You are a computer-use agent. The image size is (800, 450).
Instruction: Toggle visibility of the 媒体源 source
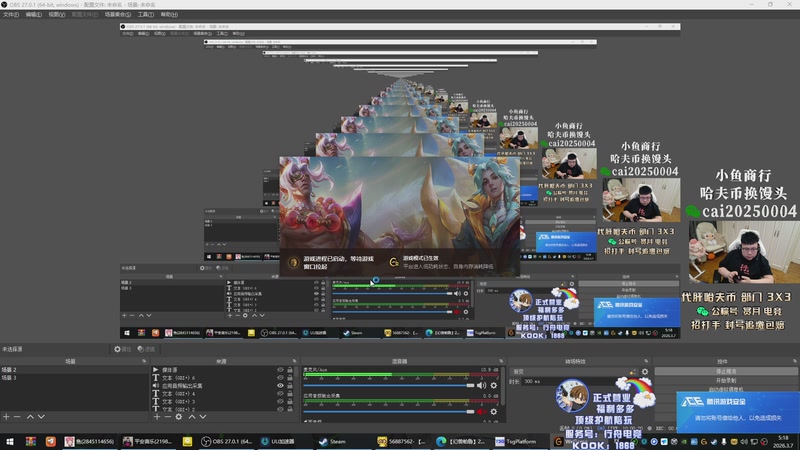[x=280, y=370]
